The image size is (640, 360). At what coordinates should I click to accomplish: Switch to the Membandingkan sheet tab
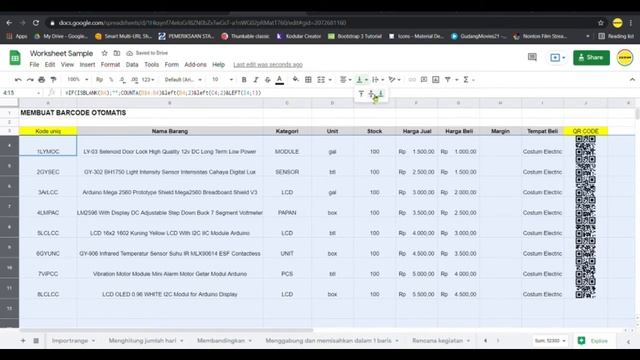[x=224, y=340]
